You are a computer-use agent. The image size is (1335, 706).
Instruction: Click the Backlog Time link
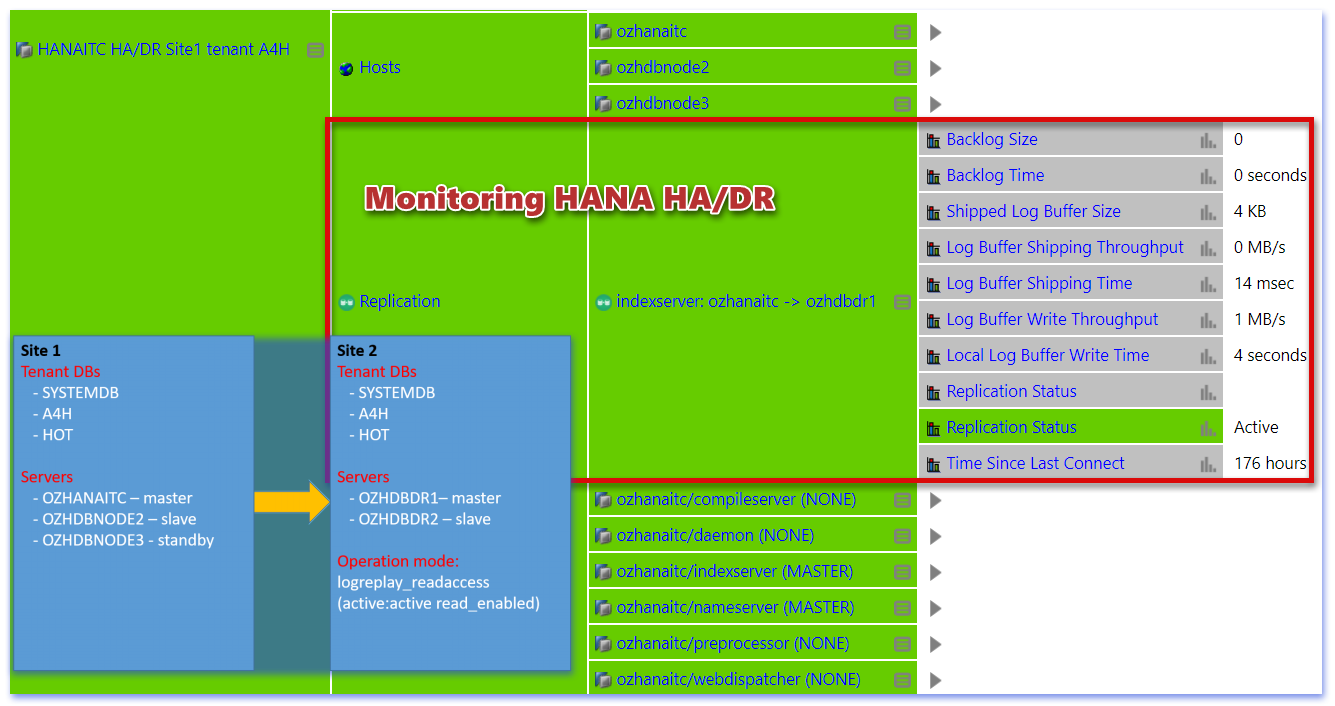click(x=995, y=175)
